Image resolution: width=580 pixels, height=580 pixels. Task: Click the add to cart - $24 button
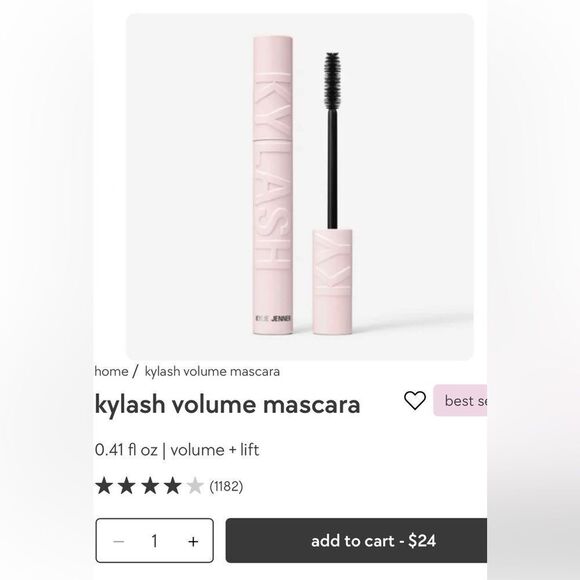click(356, 540)
